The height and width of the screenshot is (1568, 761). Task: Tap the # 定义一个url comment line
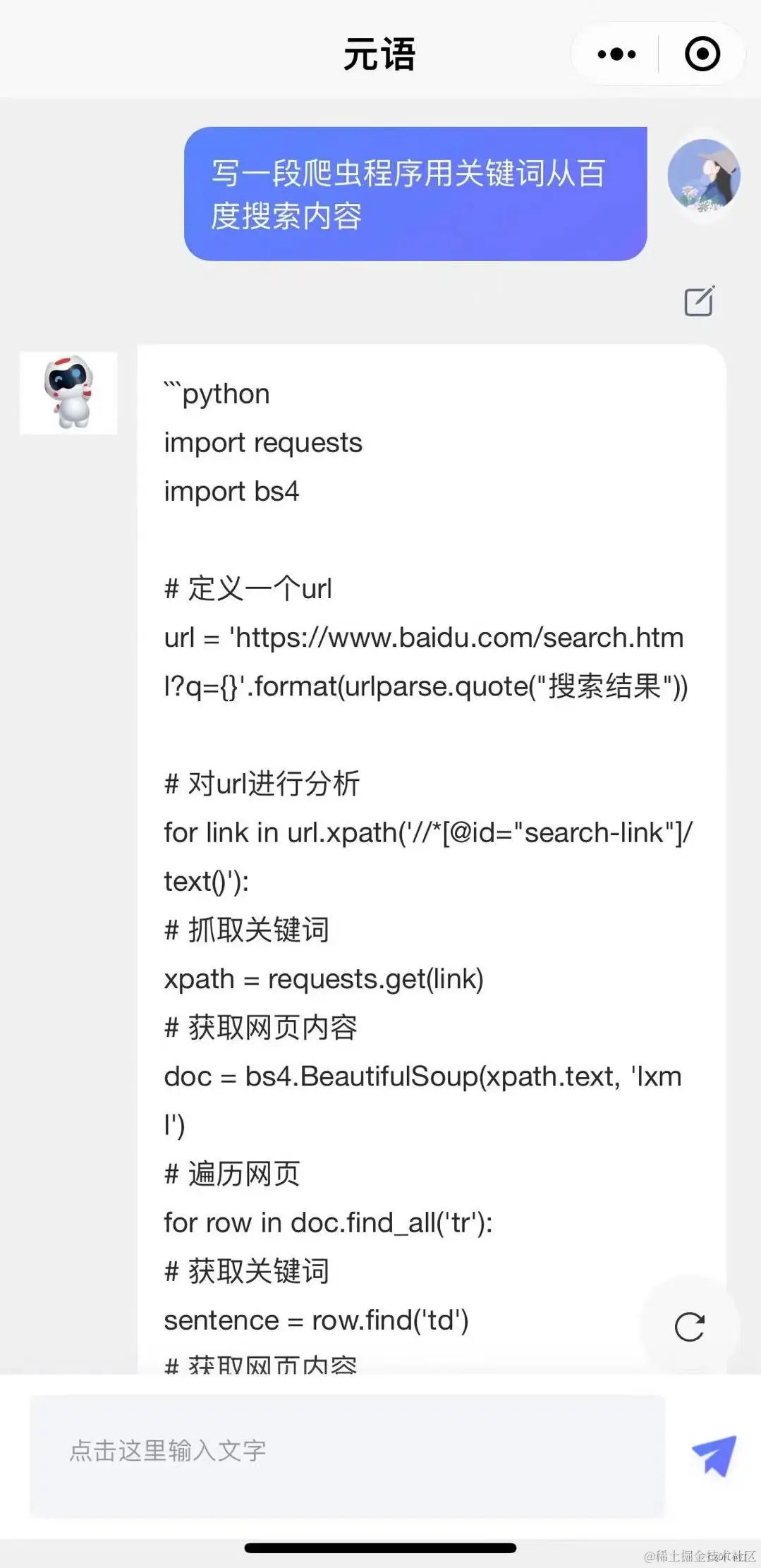(248, 588)
